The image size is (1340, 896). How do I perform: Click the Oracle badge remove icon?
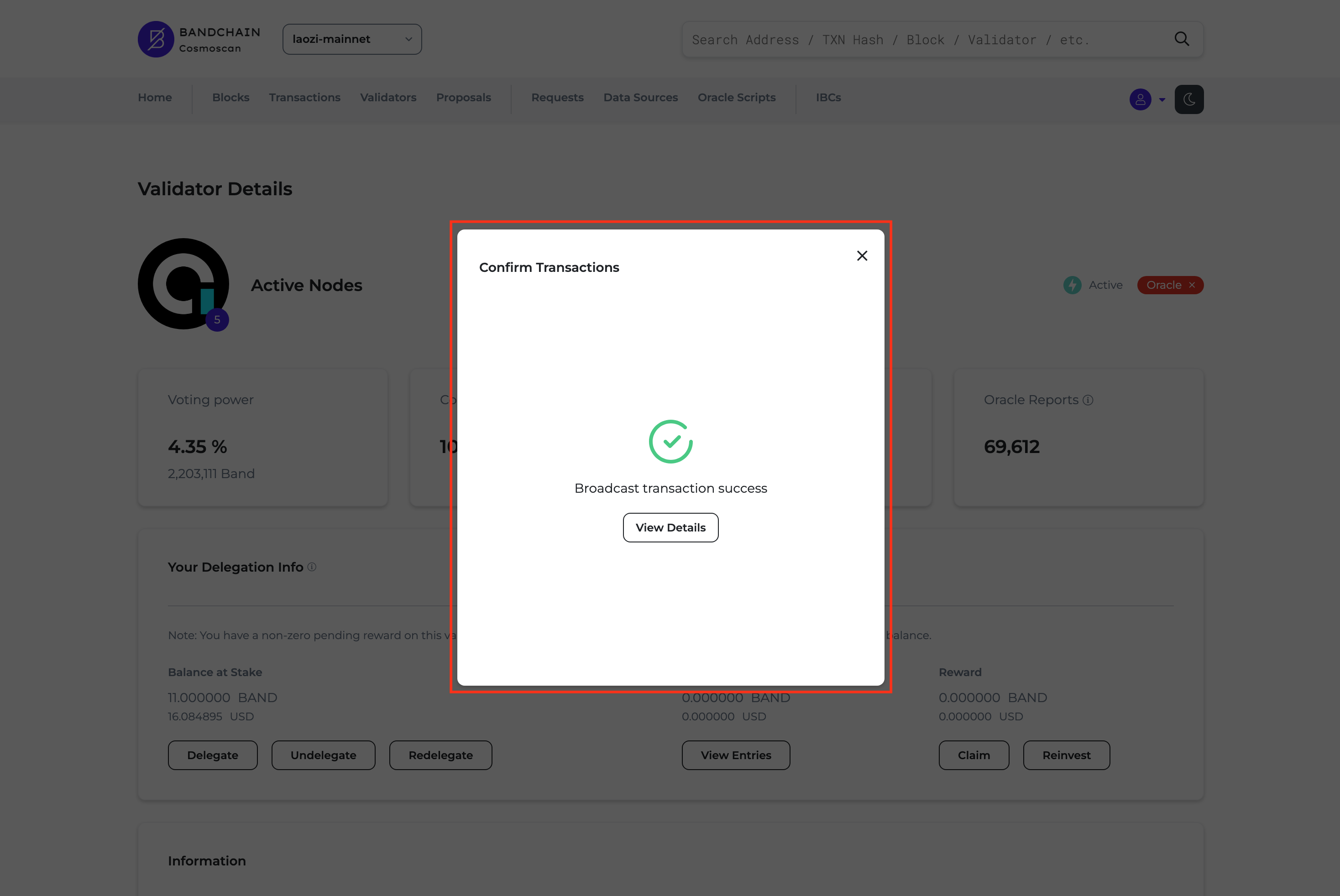pyautogui.click(x=1192, y=285)
